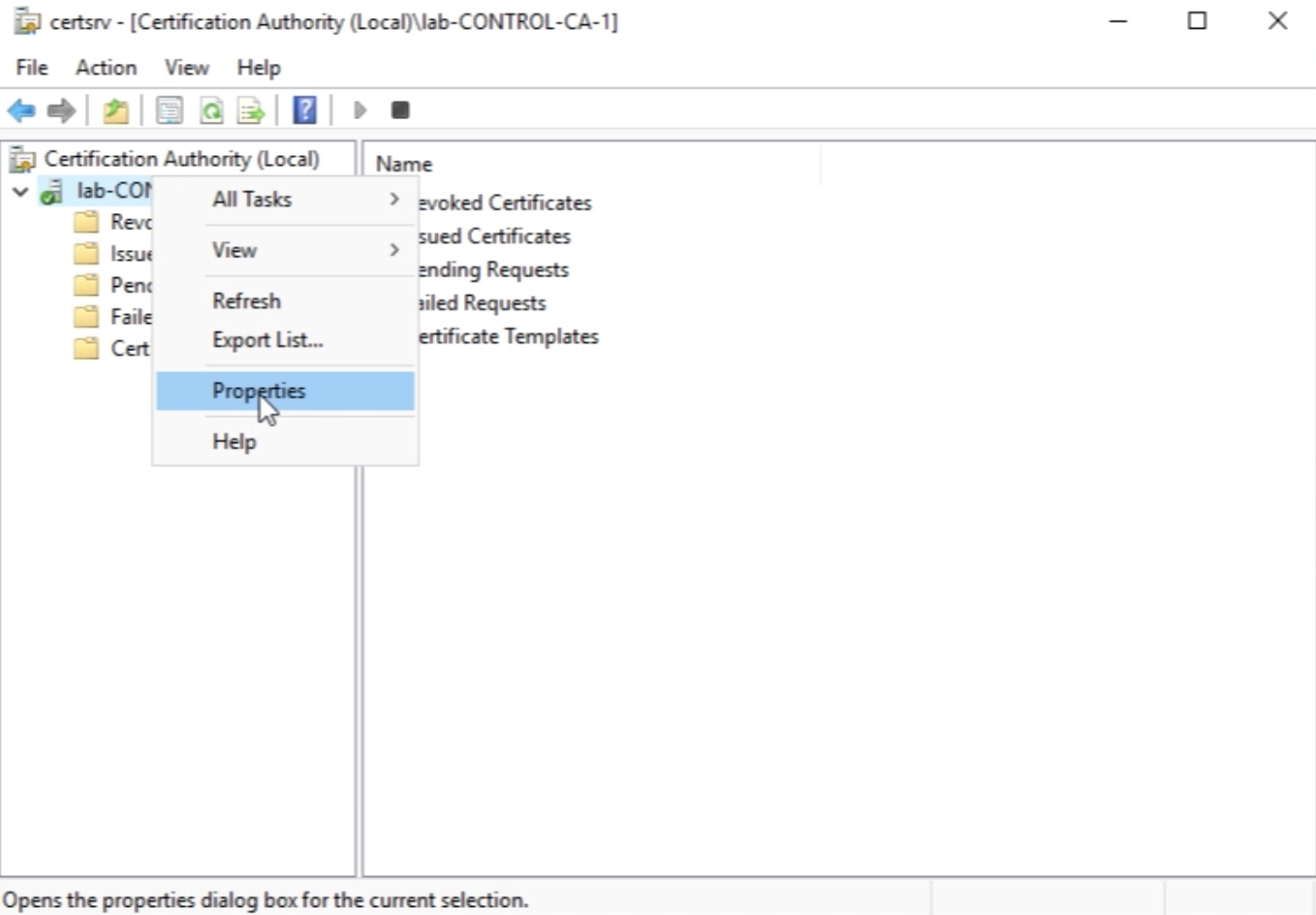Open Certificate Templates in the list pane
This screenshot has width=1316, height=915.
point(508,337)
